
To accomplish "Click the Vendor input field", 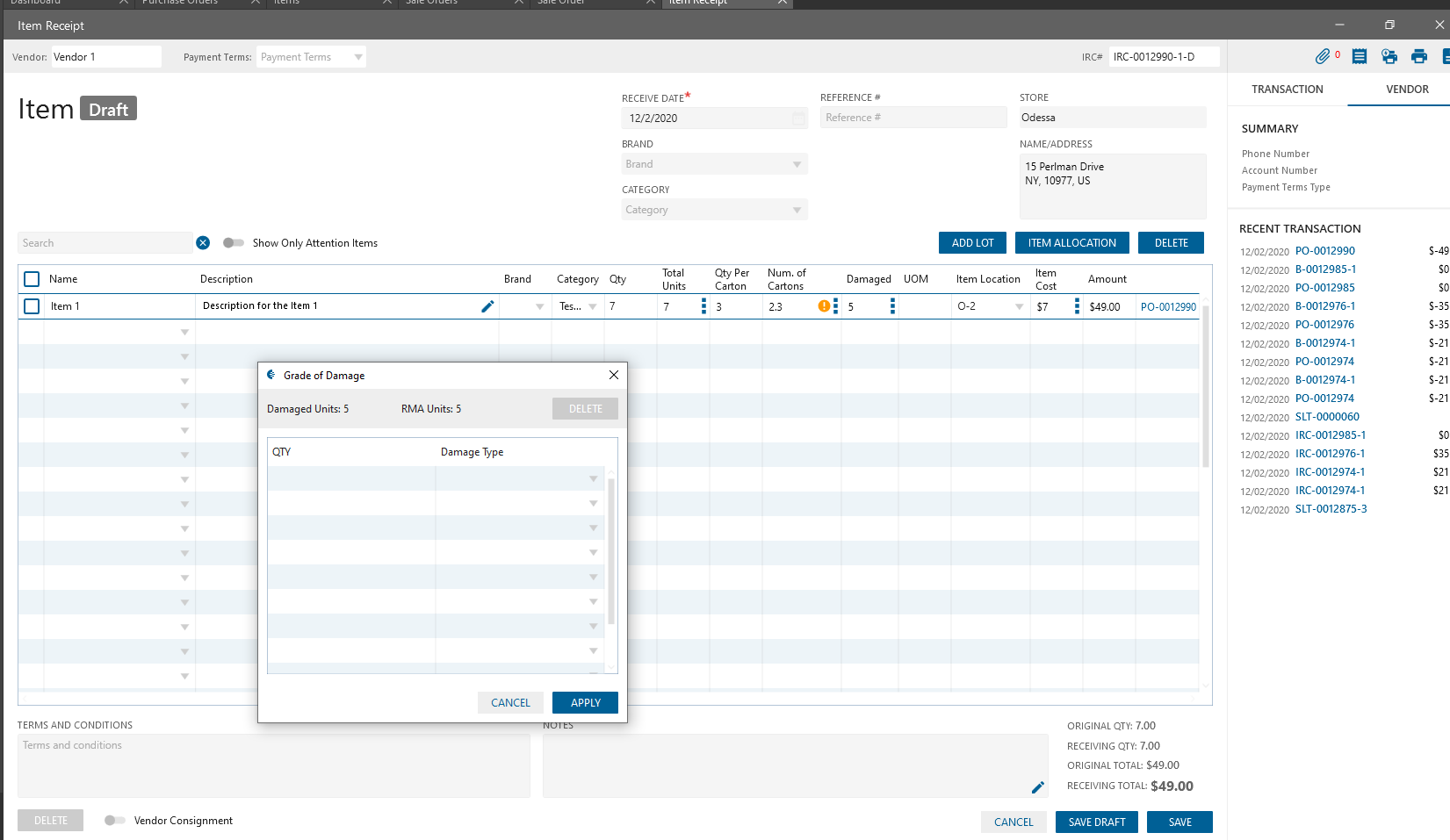I will 105,57.
